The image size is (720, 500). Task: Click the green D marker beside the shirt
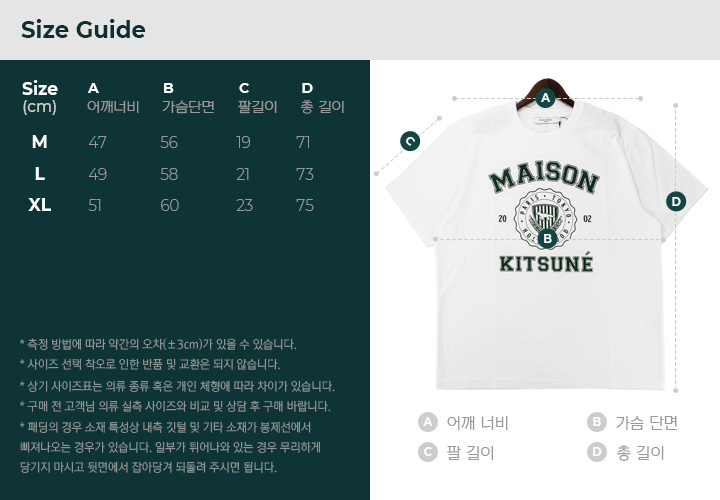[676, 201]
